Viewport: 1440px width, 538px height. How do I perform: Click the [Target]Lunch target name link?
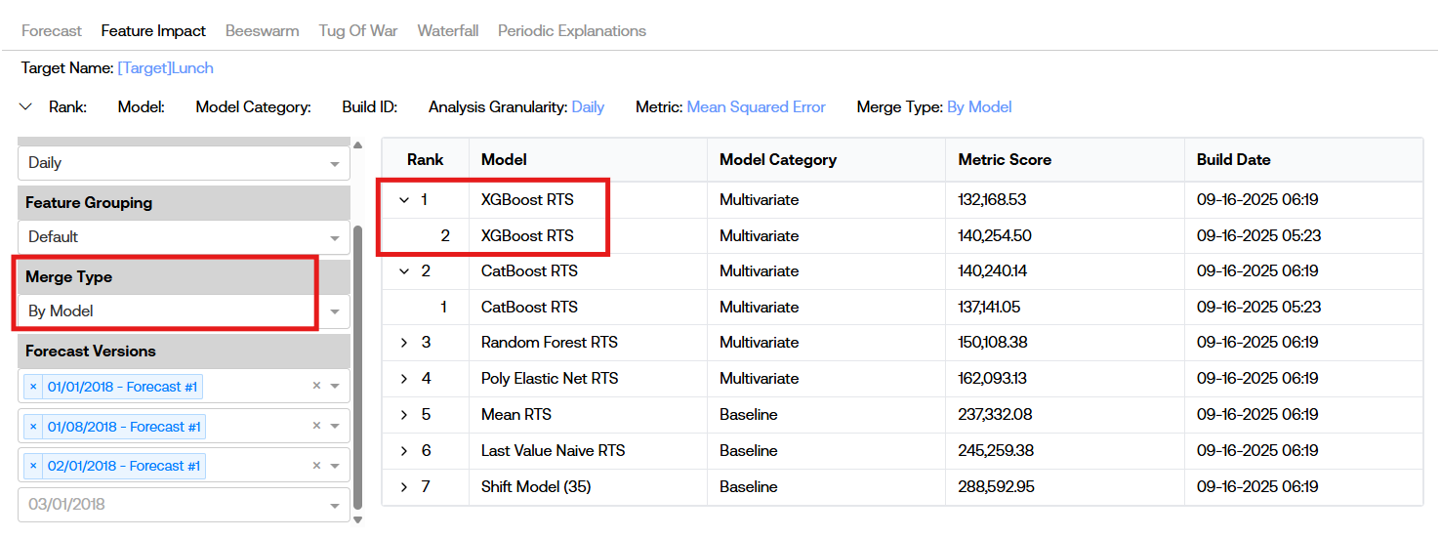click(165, 68)
